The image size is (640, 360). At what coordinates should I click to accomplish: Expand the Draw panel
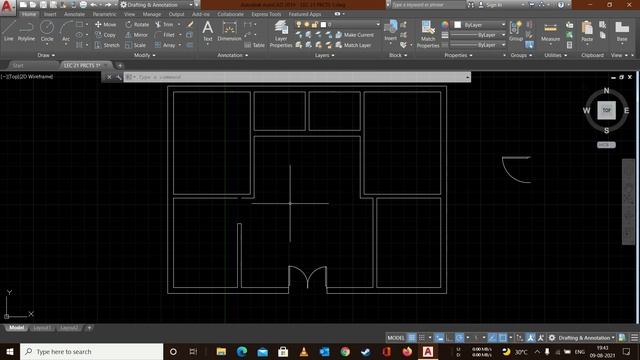(46, 55)
